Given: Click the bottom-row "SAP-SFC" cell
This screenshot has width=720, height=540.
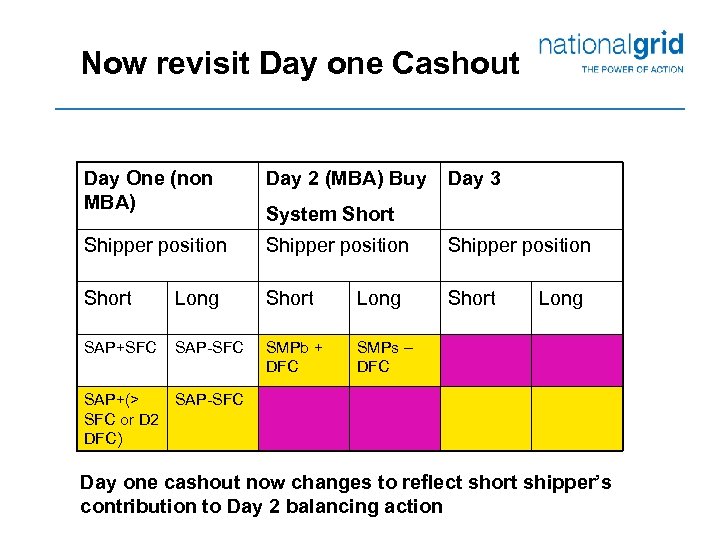Looking at the screenshot, I should click(x=212, y=418).
